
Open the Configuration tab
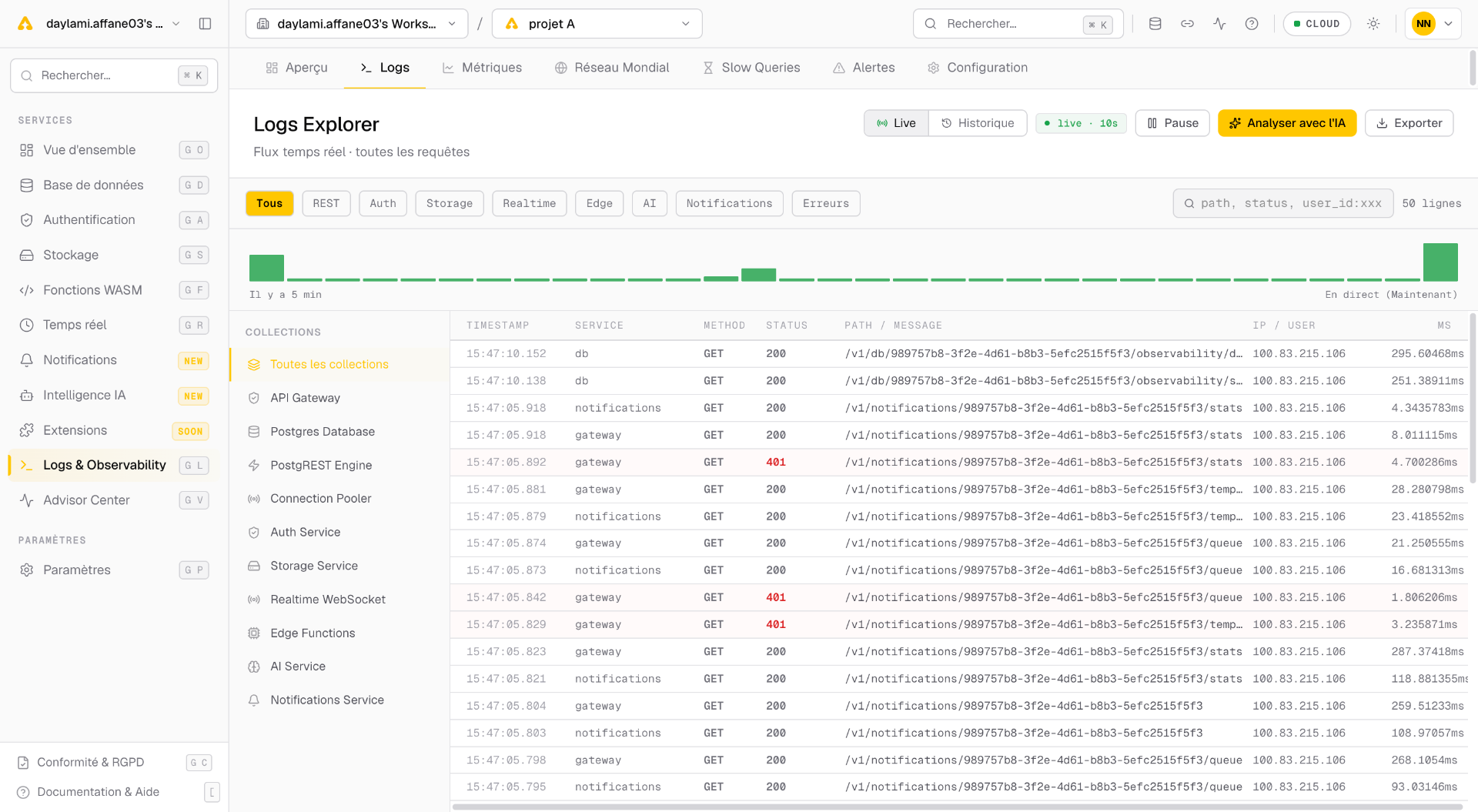click(x=978, y=68)
